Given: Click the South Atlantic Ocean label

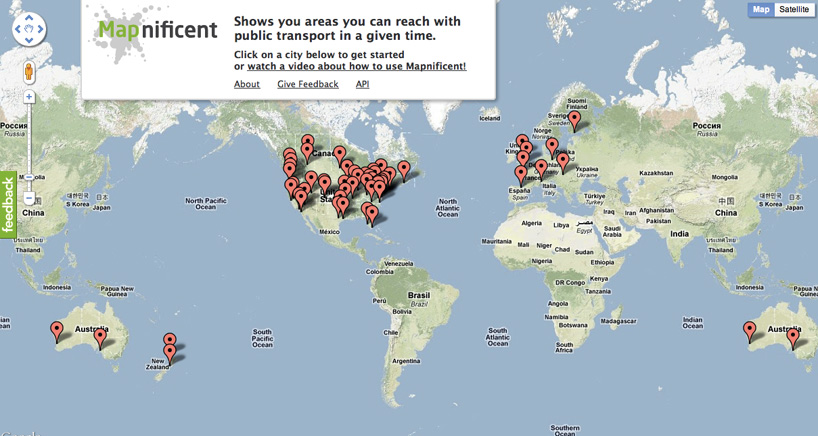Looking at the screenshot, I should (x=498, y=337).
